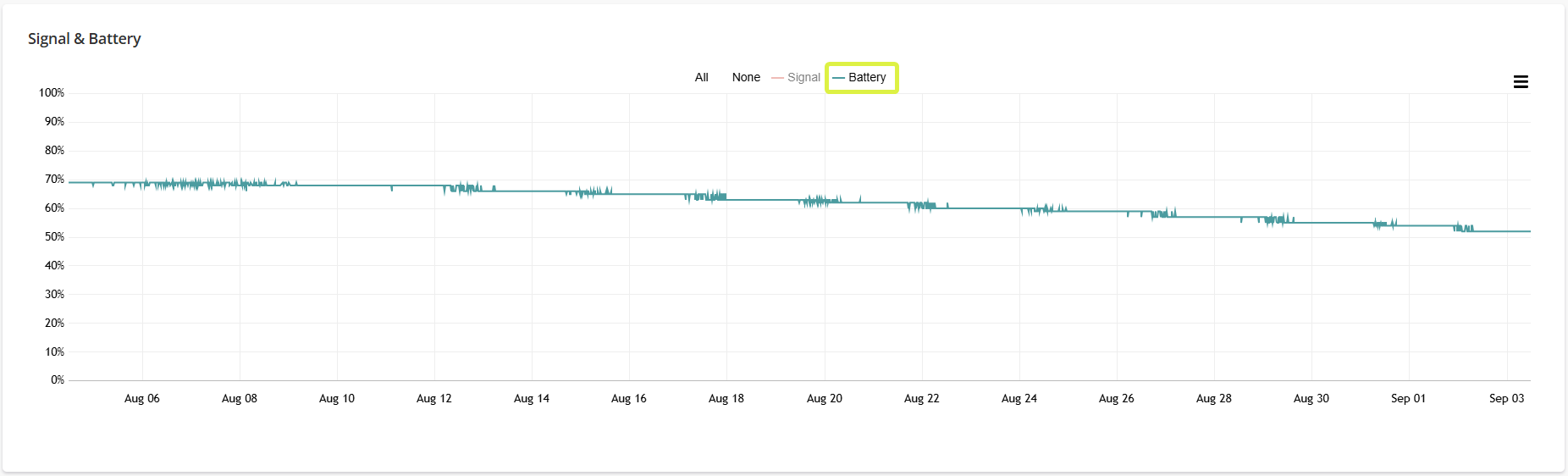Click the 0% y-axis label
The image size is (1568, 476).
pyautogui.click(x=58, y=380)
